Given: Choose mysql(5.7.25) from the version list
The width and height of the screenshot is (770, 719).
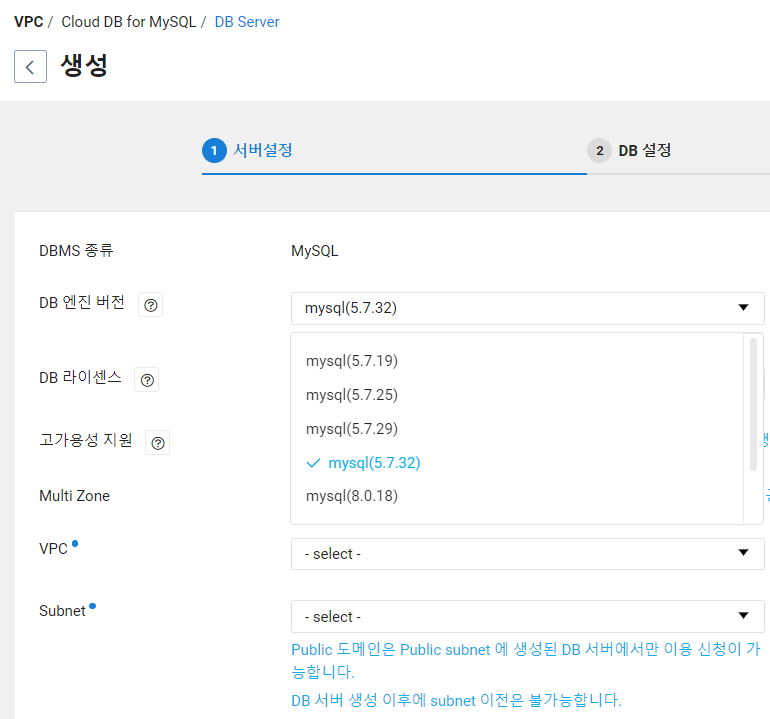Looking at the screenshot, I should coord(352,395).
